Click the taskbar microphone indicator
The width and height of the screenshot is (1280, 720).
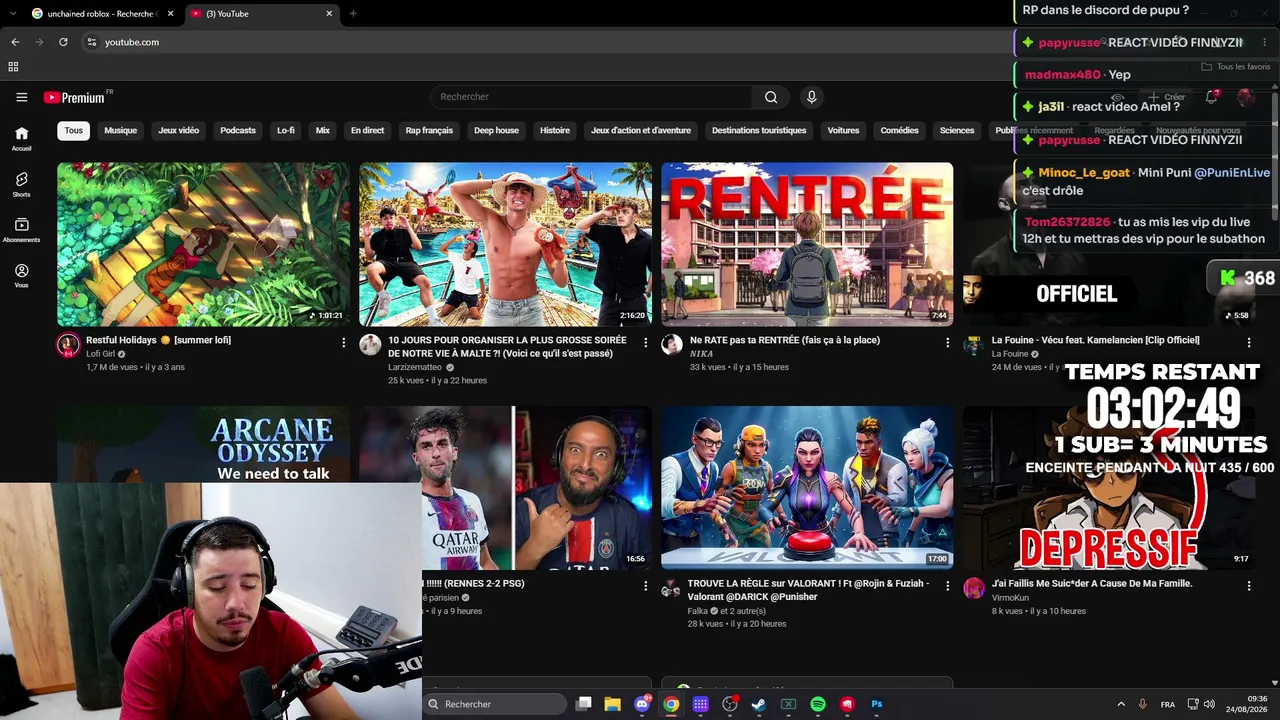coord(1142,704)
